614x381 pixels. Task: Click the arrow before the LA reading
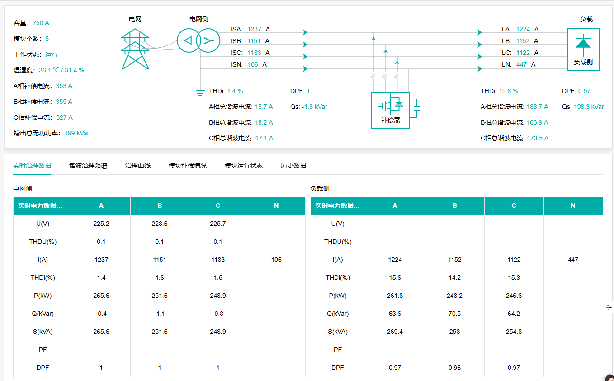[x=479, y=33]
